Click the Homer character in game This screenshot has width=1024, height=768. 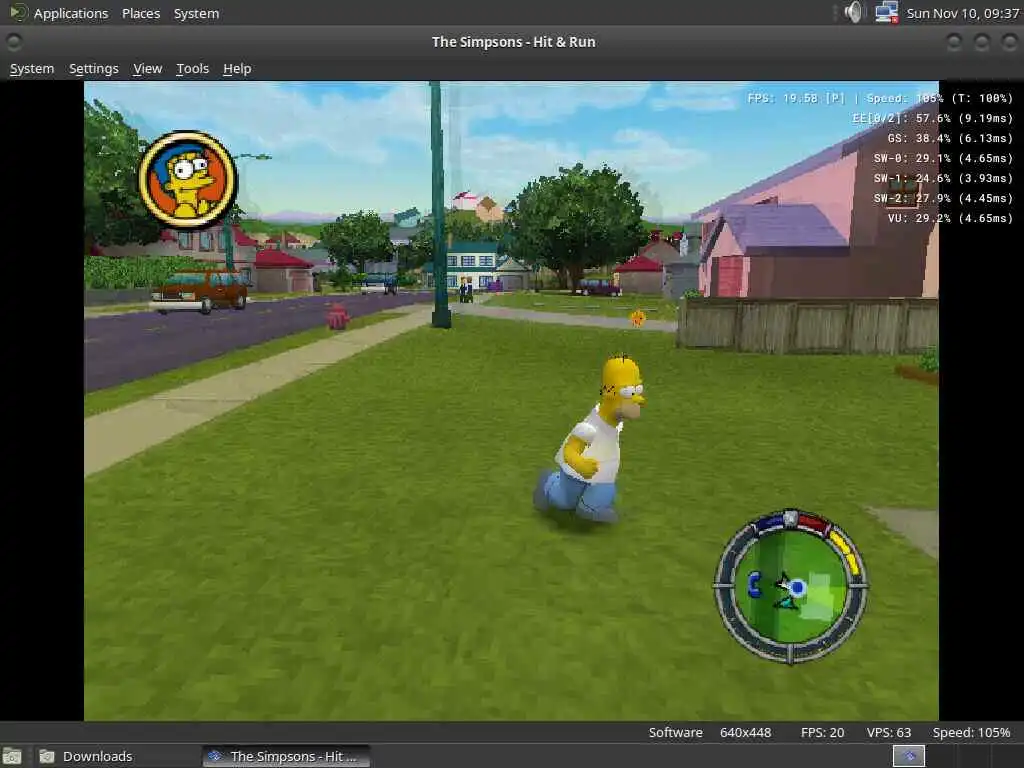coord(592,440)
